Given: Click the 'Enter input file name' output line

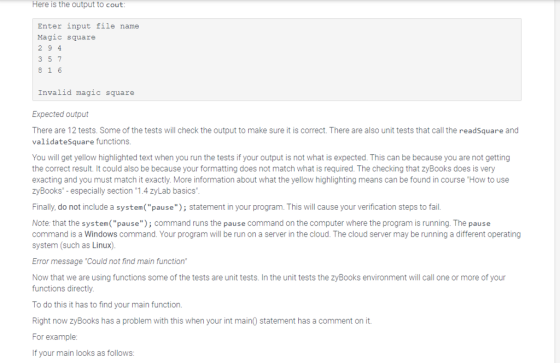Looking at the screenshot, I should (88, 26).
